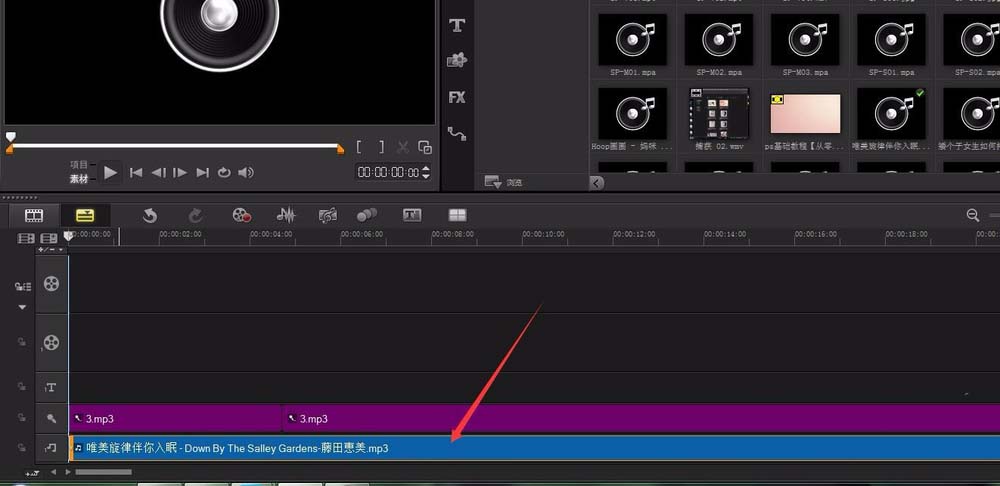Image resolution: width=1000 pixels, height=486 pixels.
Task: Open the Multi-view template tool icon
Action: 457,216
